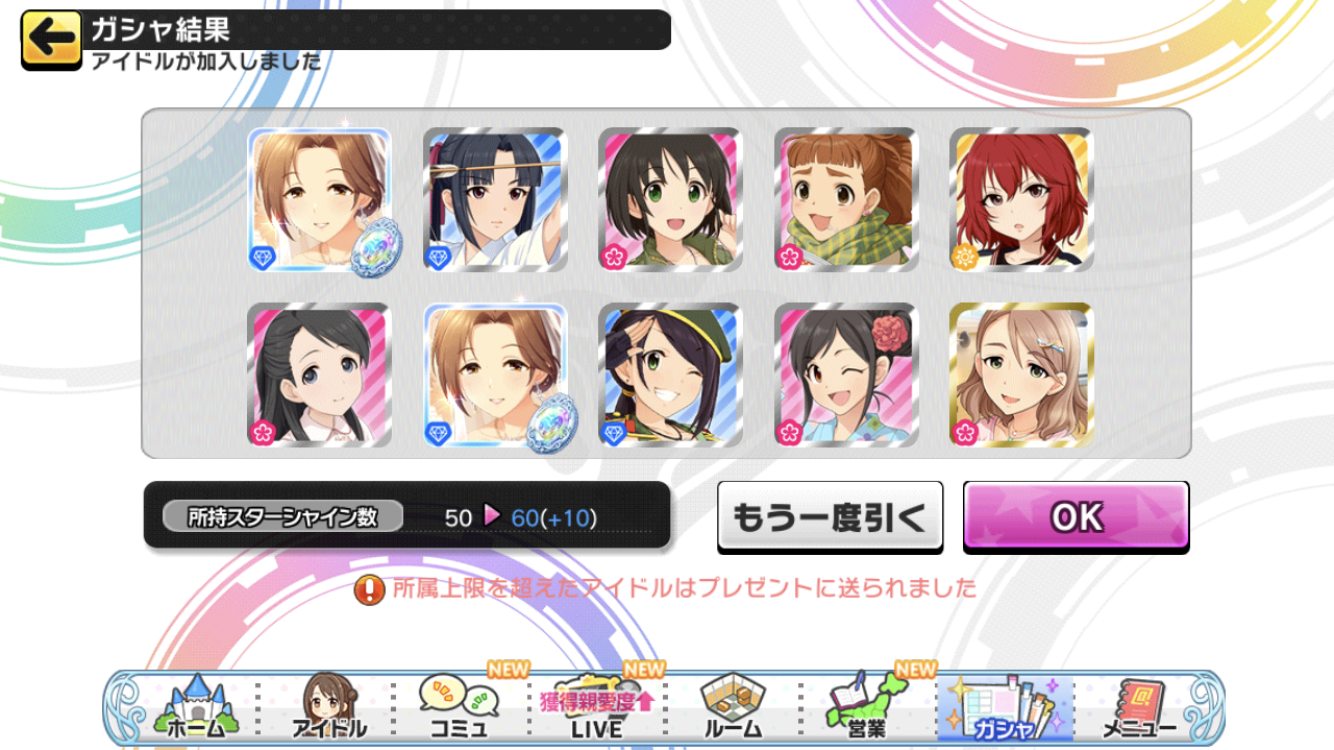Open the ルーム room icon

(x=732, y=707)
